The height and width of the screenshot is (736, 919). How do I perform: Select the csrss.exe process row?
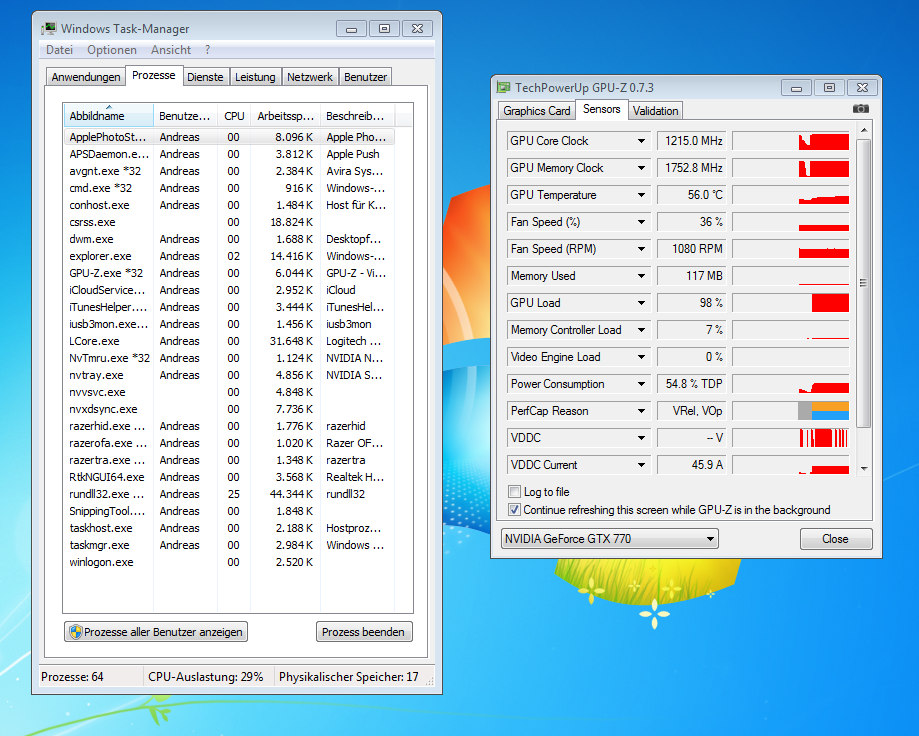click(x=229, y=222)
